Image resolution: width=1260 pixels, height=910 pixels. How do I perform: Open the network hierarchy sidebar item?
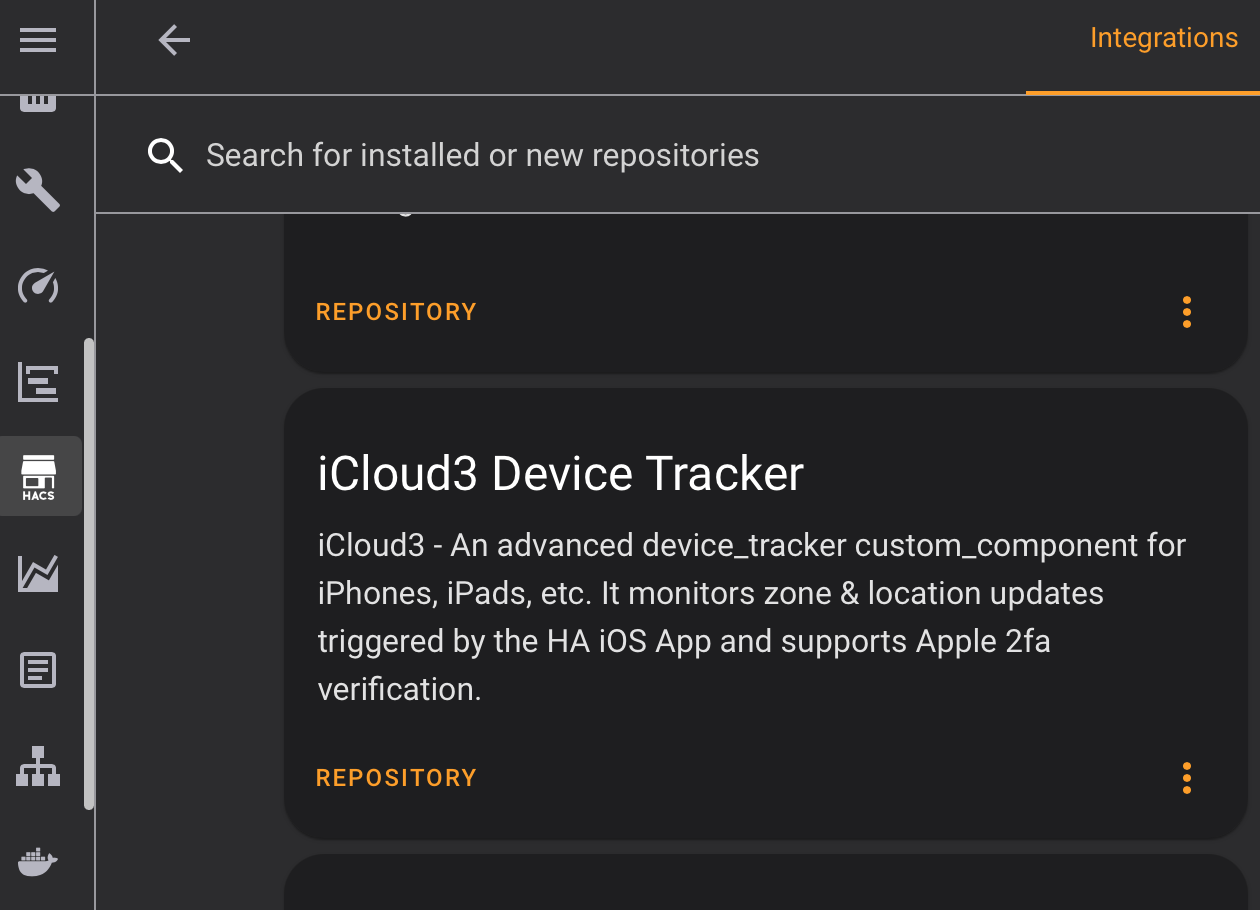tap(38, 766)
